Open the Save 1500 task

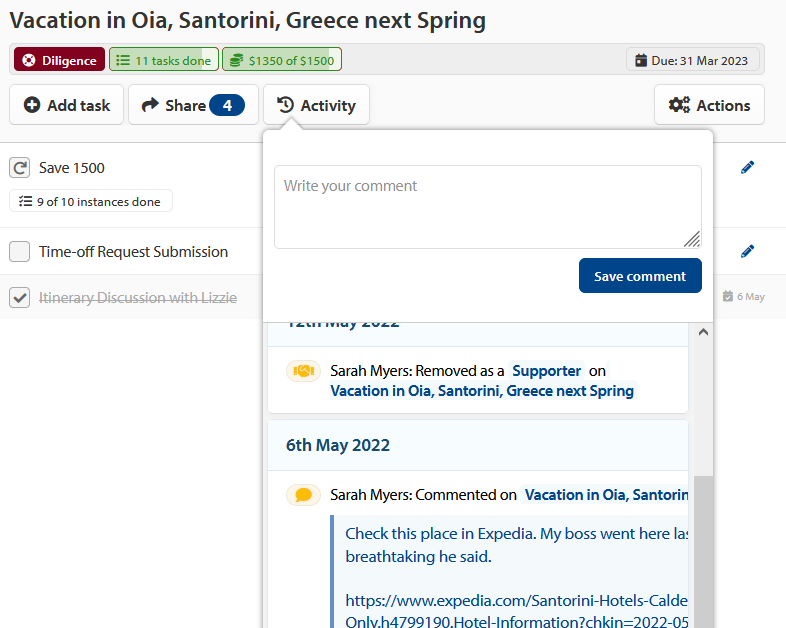point(72,168)
